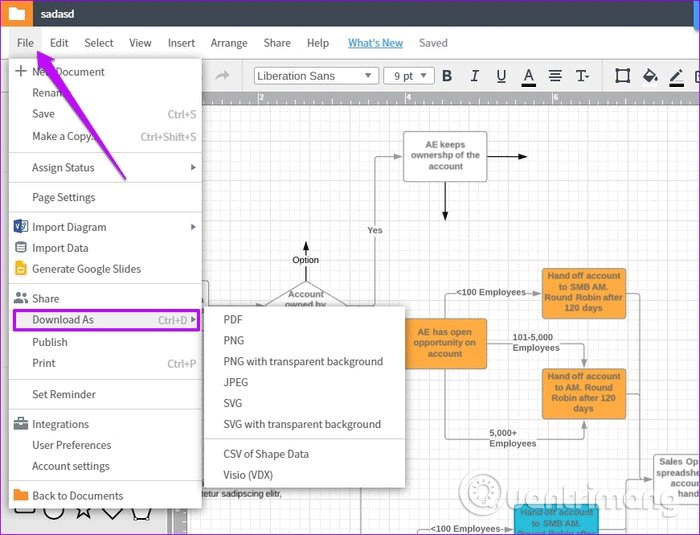700x535 pixels.
Task: Open the Select menu
Action: 99,43
